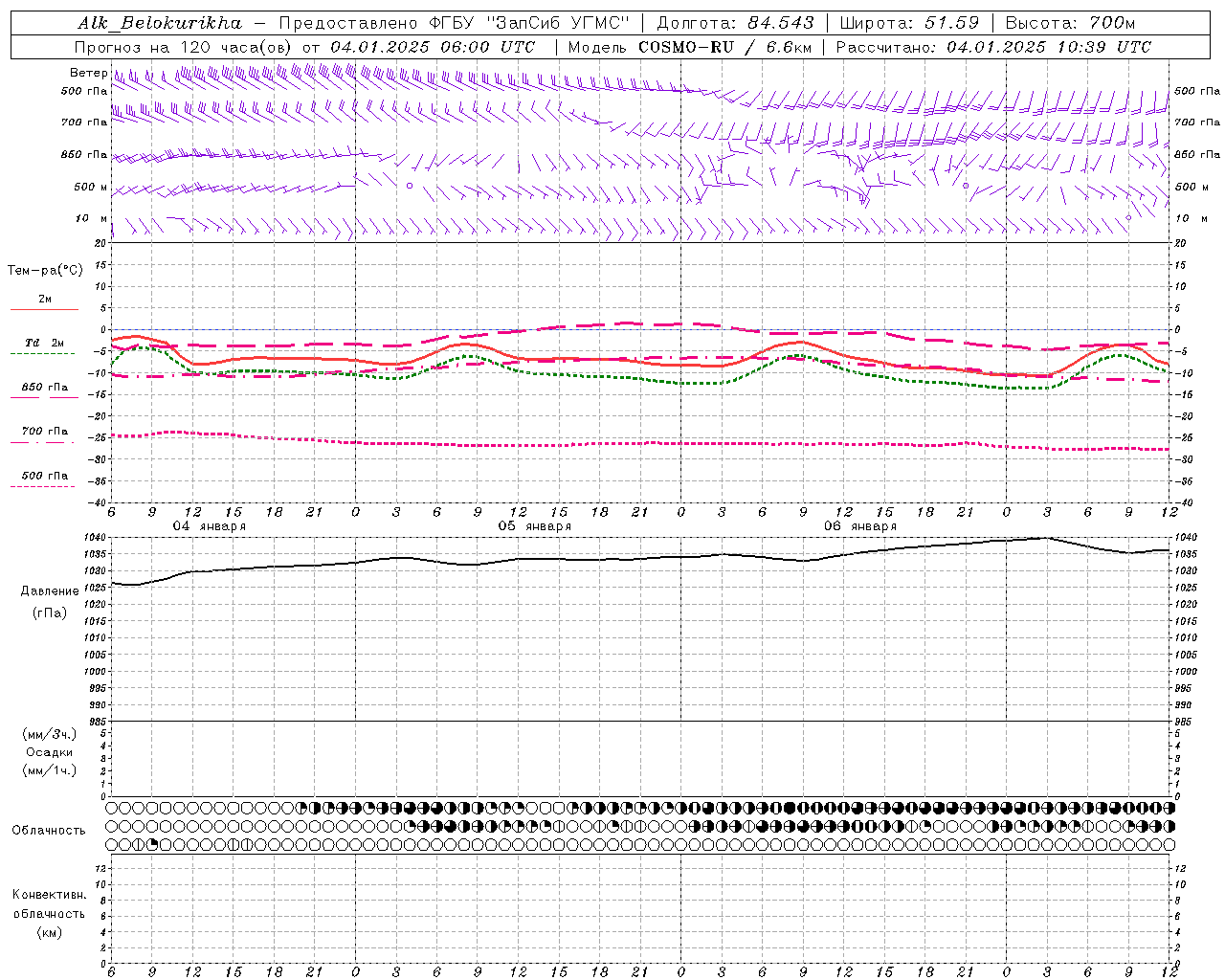Click the Рассчитано 10:39 UTC timestamp
The width and height of the screenshot is (1225, 980).
[x=993, y=47]
